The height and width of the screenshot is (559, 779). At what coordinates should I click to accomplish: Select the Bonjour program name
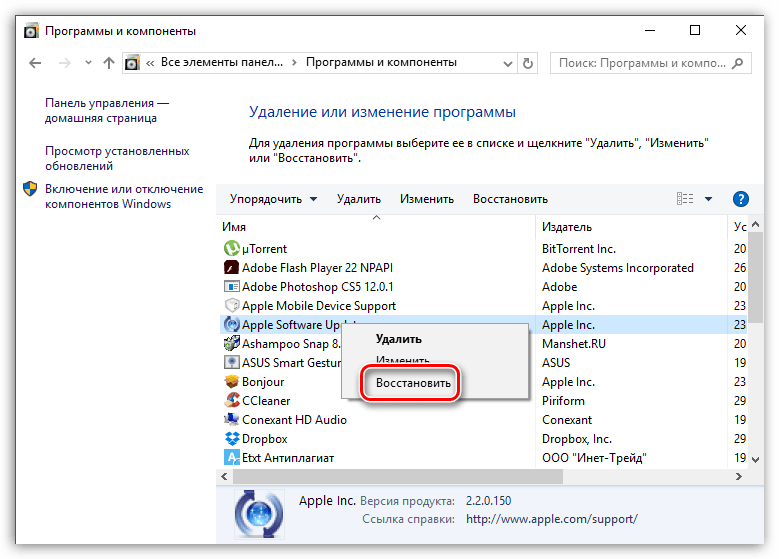click(x=263, y=382)
